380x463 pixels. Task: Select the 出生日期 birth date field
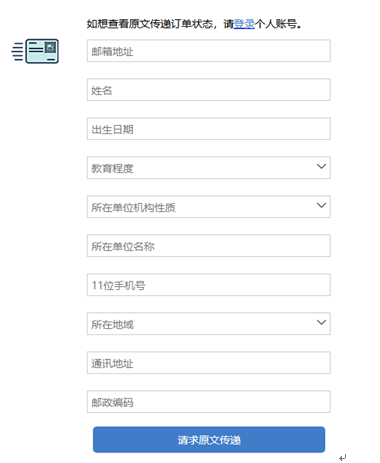(209, 129)
